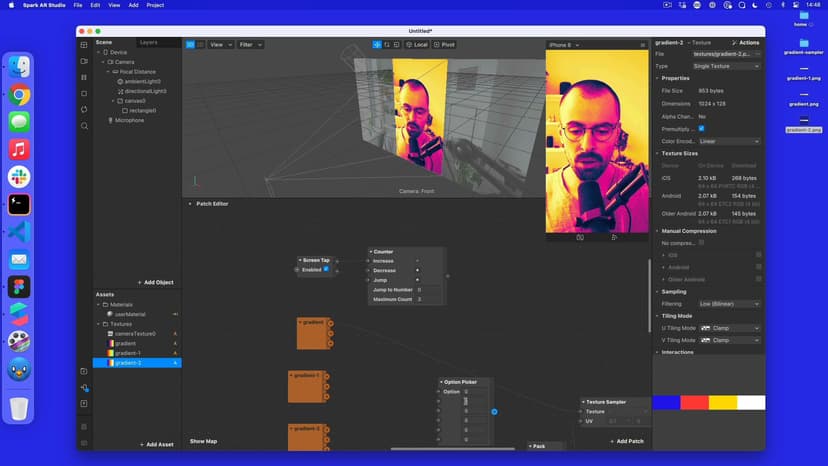
Task: Toggle Pivot mode
Action: pos(444,45)
